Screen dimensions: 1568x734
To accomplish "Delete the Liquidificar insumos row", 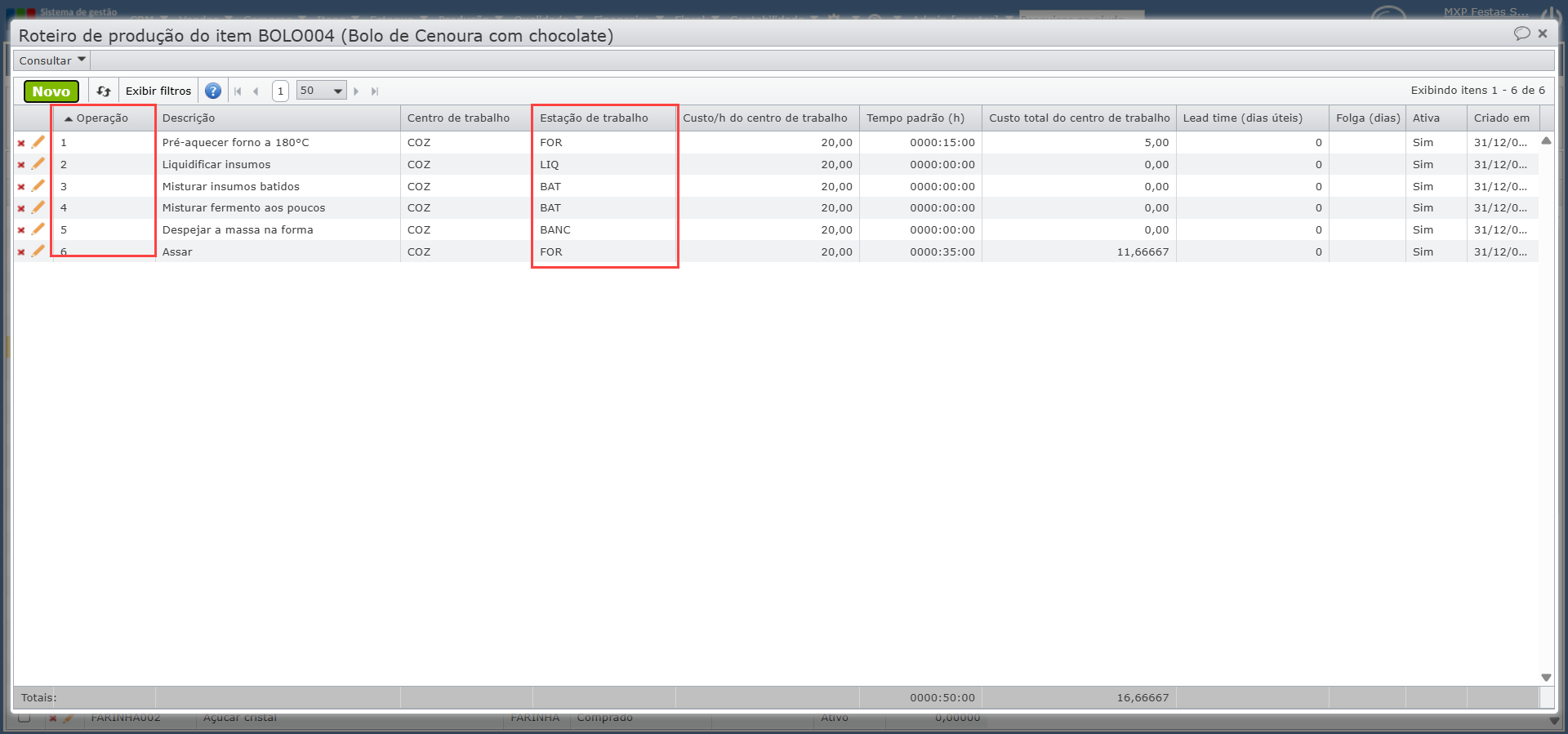I will tap(21, 165).
